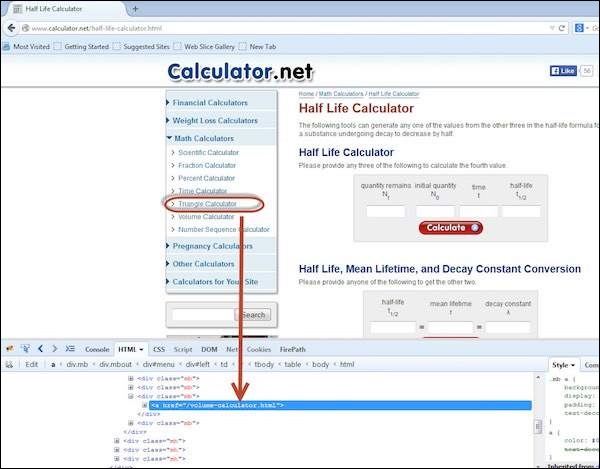
Task: Switch to the CSS tab
Action: click(x=159, y=349)
